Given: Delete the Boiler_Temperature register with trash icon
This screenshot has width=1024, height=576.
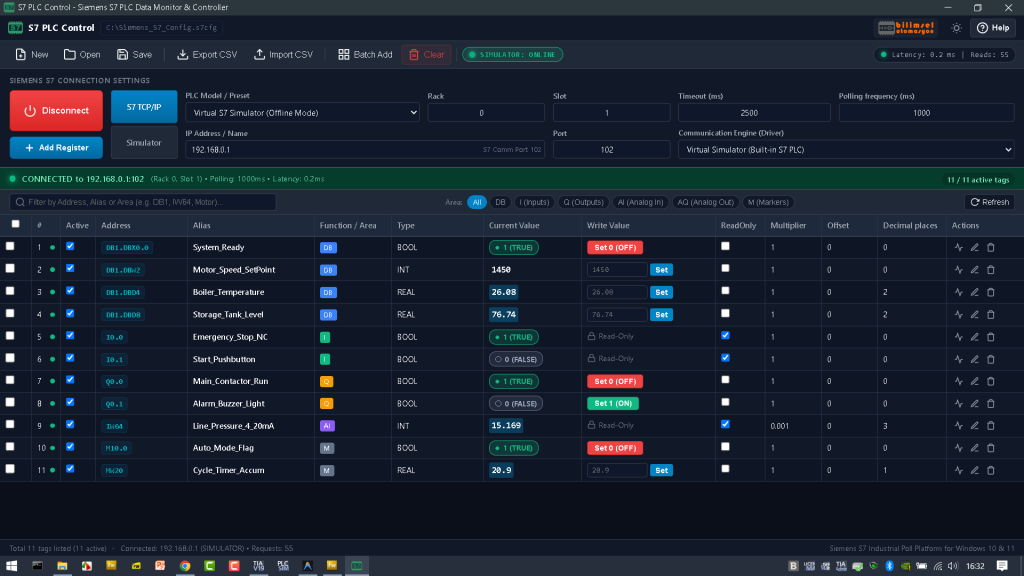Looking at the screenshot, I should pos(991,292).
